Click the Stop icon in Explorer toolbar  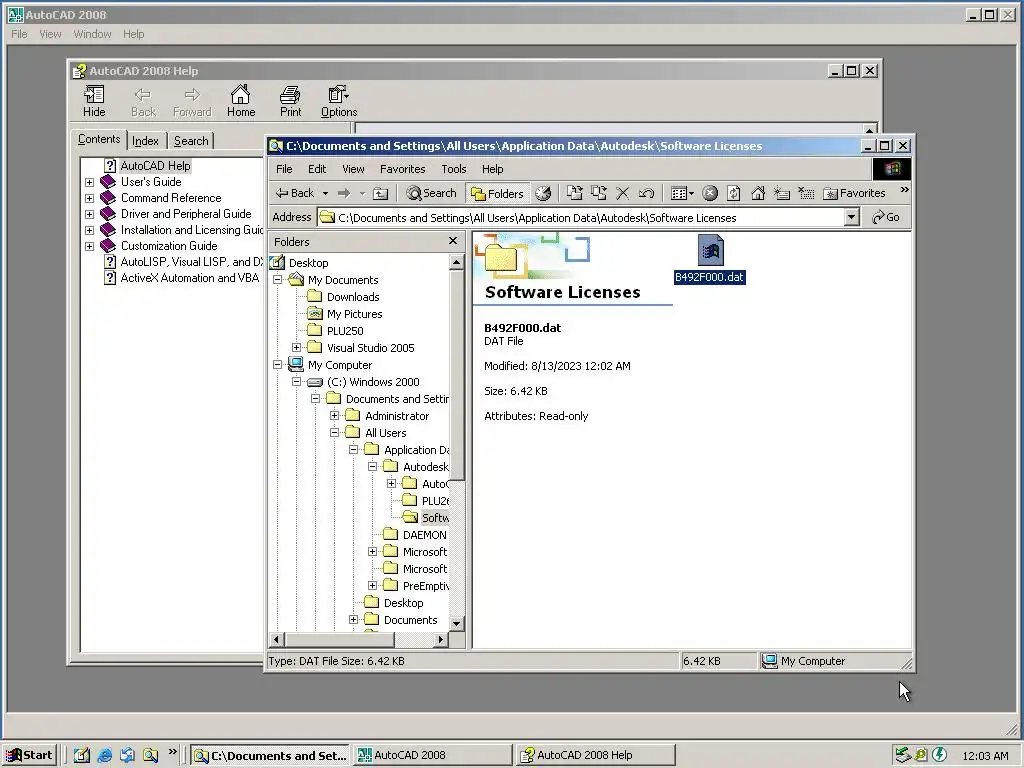[x=710, y=193]
